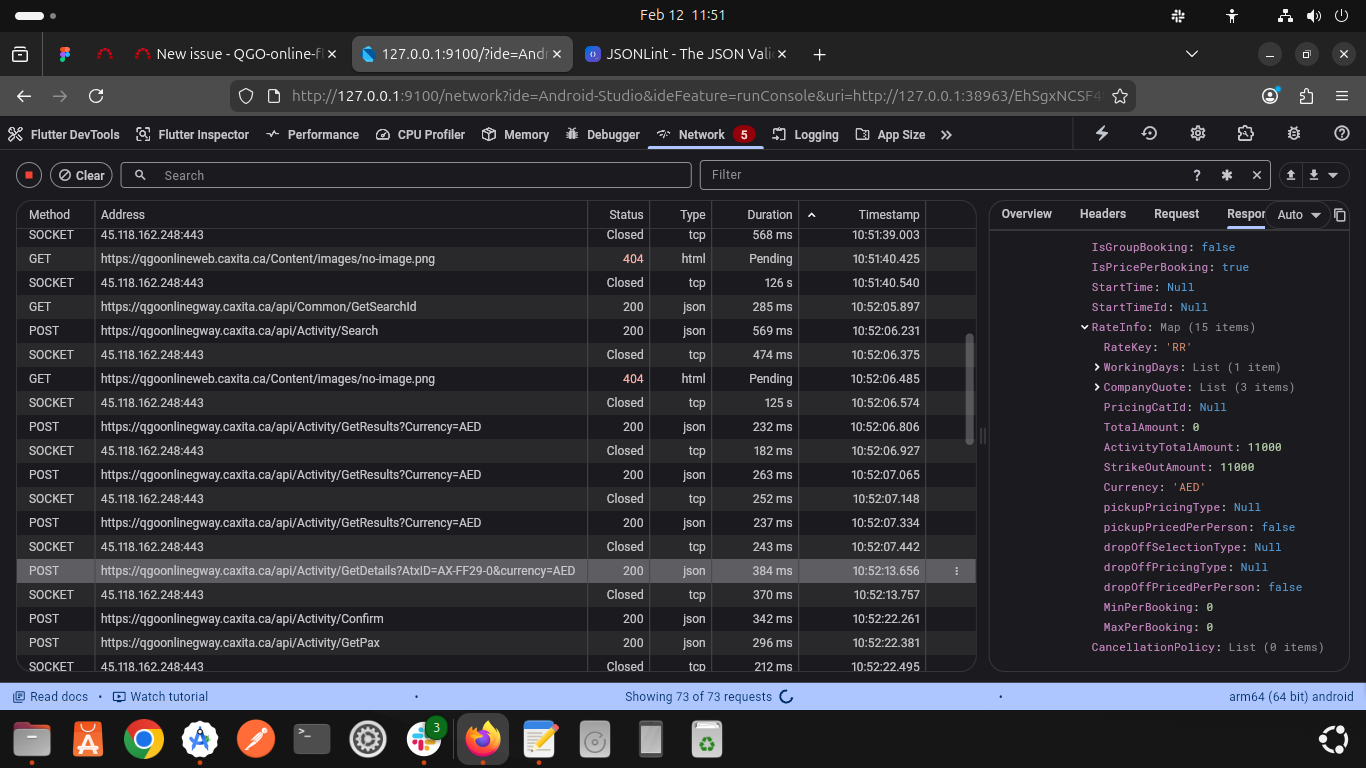Click the hot restart icon

pos(1150,134)
